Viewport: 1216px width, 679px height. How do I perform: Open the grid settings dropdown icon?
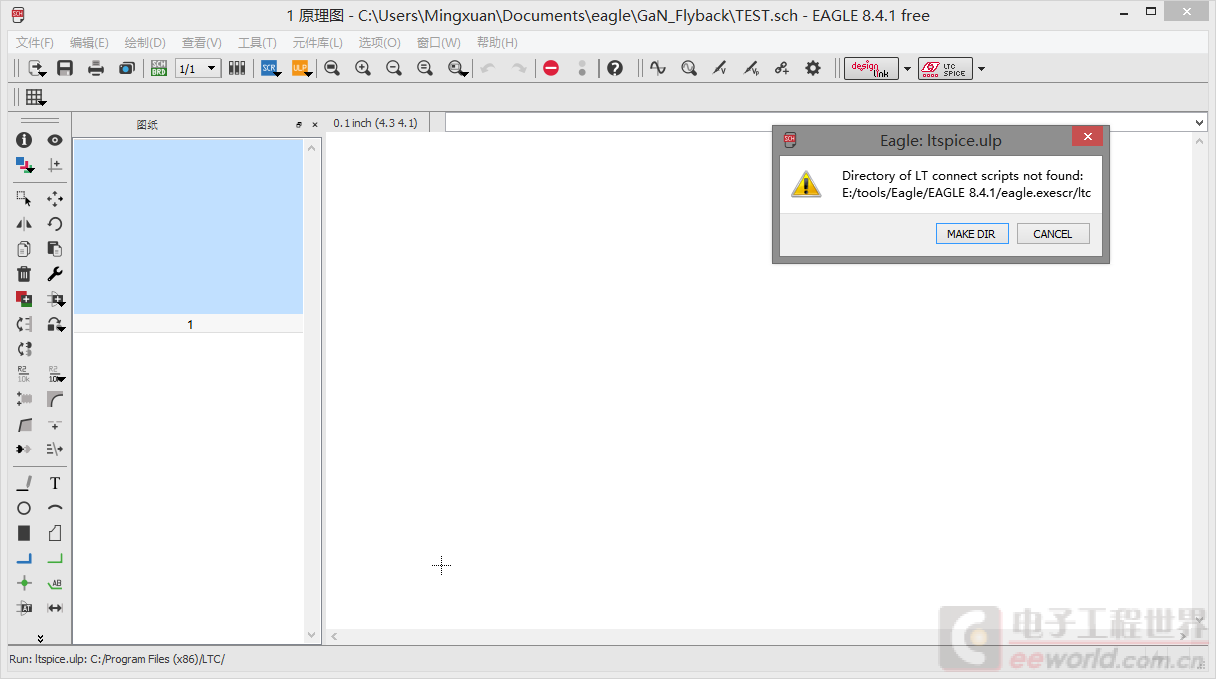pyautogui.click(x=36, y=97)
